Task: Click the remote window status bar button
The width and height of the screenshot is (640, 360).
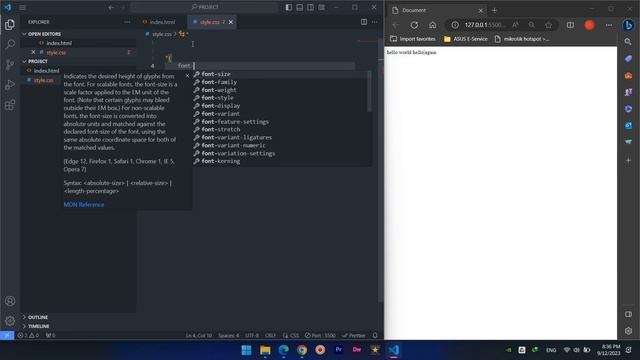Action: 7,335
